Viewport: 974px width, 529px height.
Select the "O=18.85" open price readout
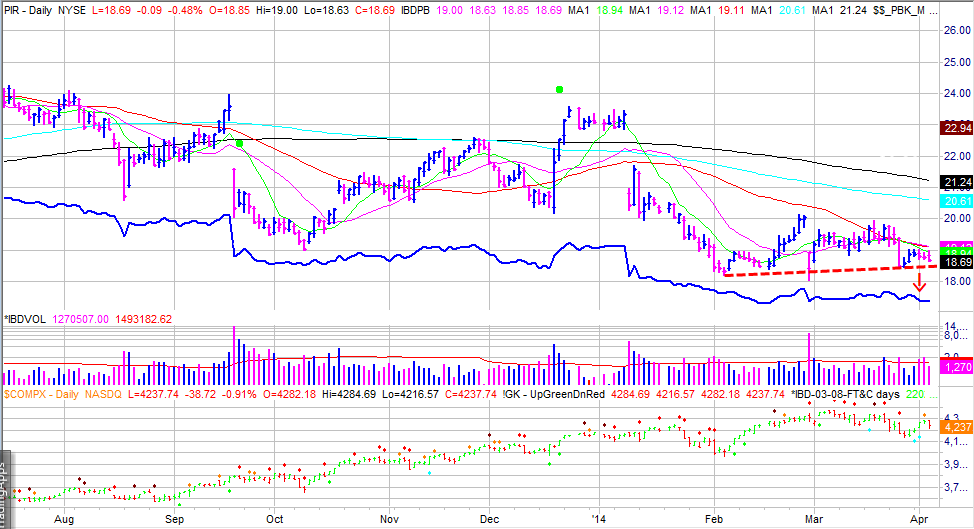(x=230, y=11)
